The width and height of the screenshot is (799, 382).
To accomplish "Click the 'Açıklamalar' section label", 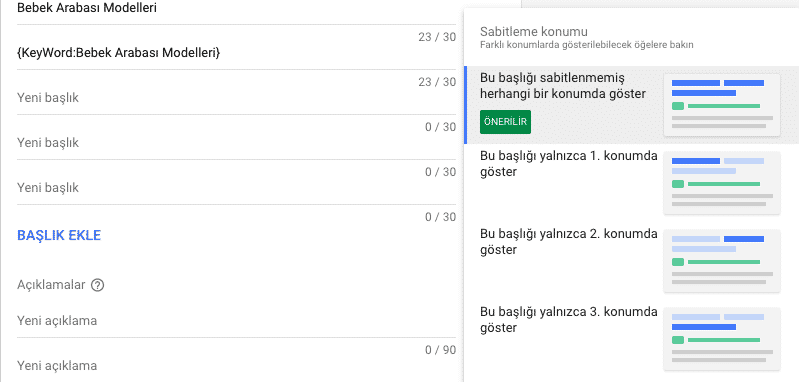I will tap(51, 285).
